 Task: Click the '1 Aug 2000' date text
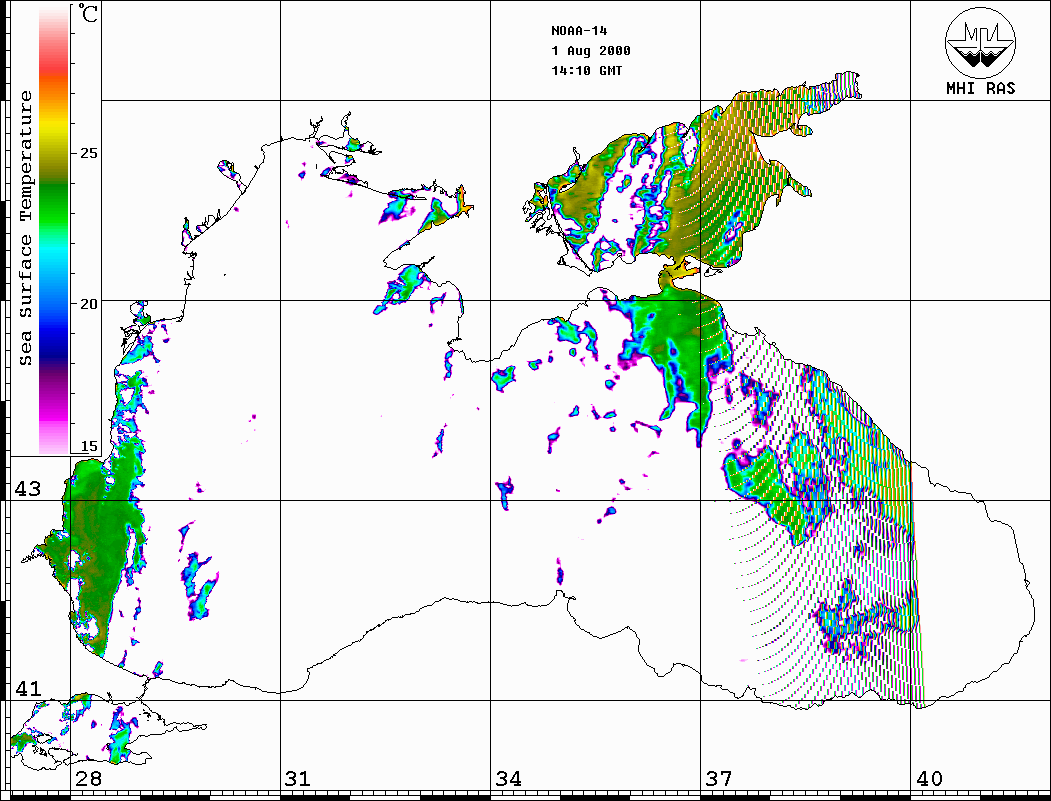(591, 51)
